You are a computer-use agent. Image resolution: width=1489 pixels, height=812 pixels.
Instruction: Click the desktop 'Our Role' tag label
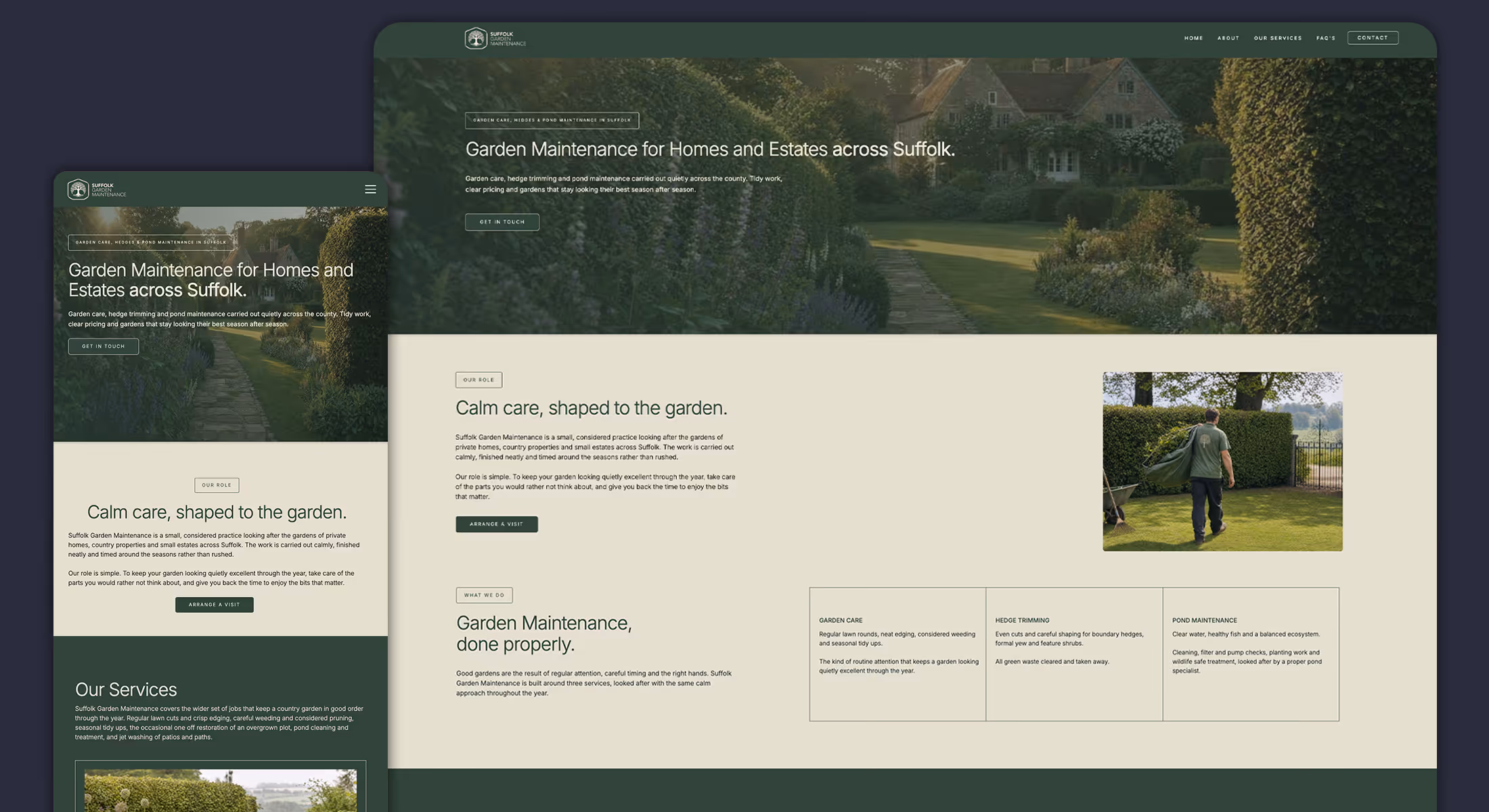pyautogui.click(x=479, y=380)
